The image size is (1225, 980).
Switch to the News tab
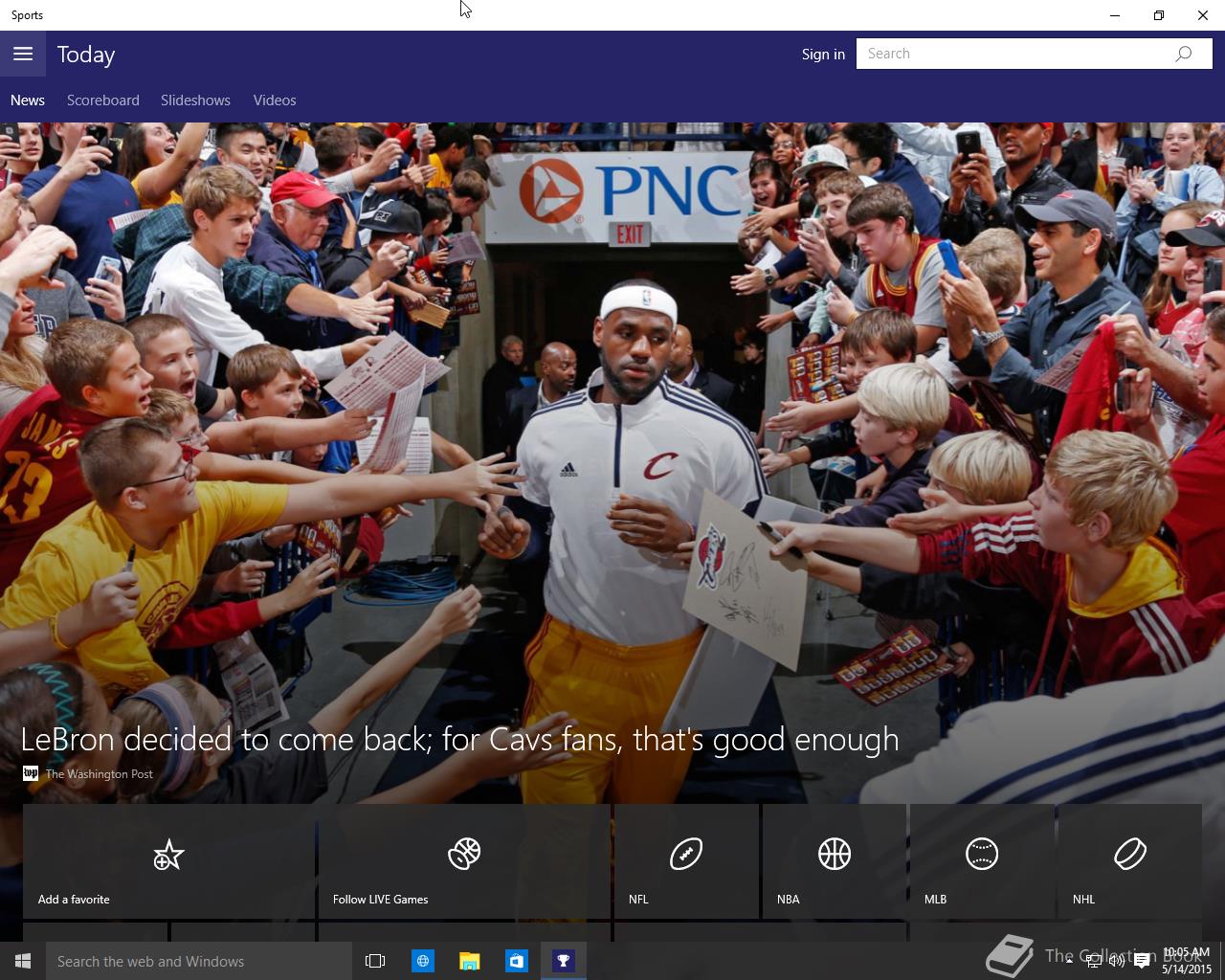click(x=28, y=100)
